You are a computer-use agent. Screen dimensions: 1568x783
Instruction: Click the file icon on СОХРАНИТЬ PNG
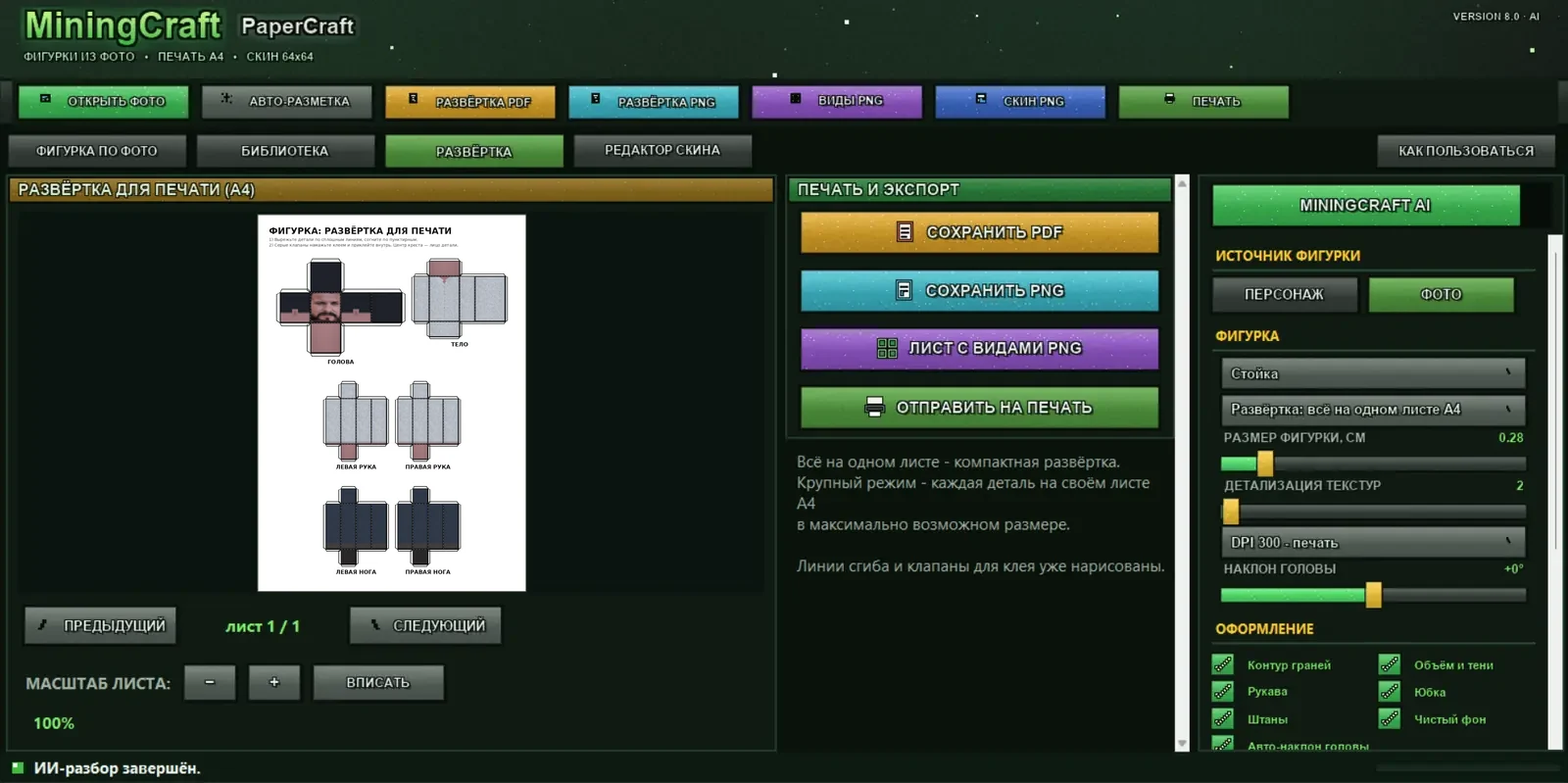point(904,290)
